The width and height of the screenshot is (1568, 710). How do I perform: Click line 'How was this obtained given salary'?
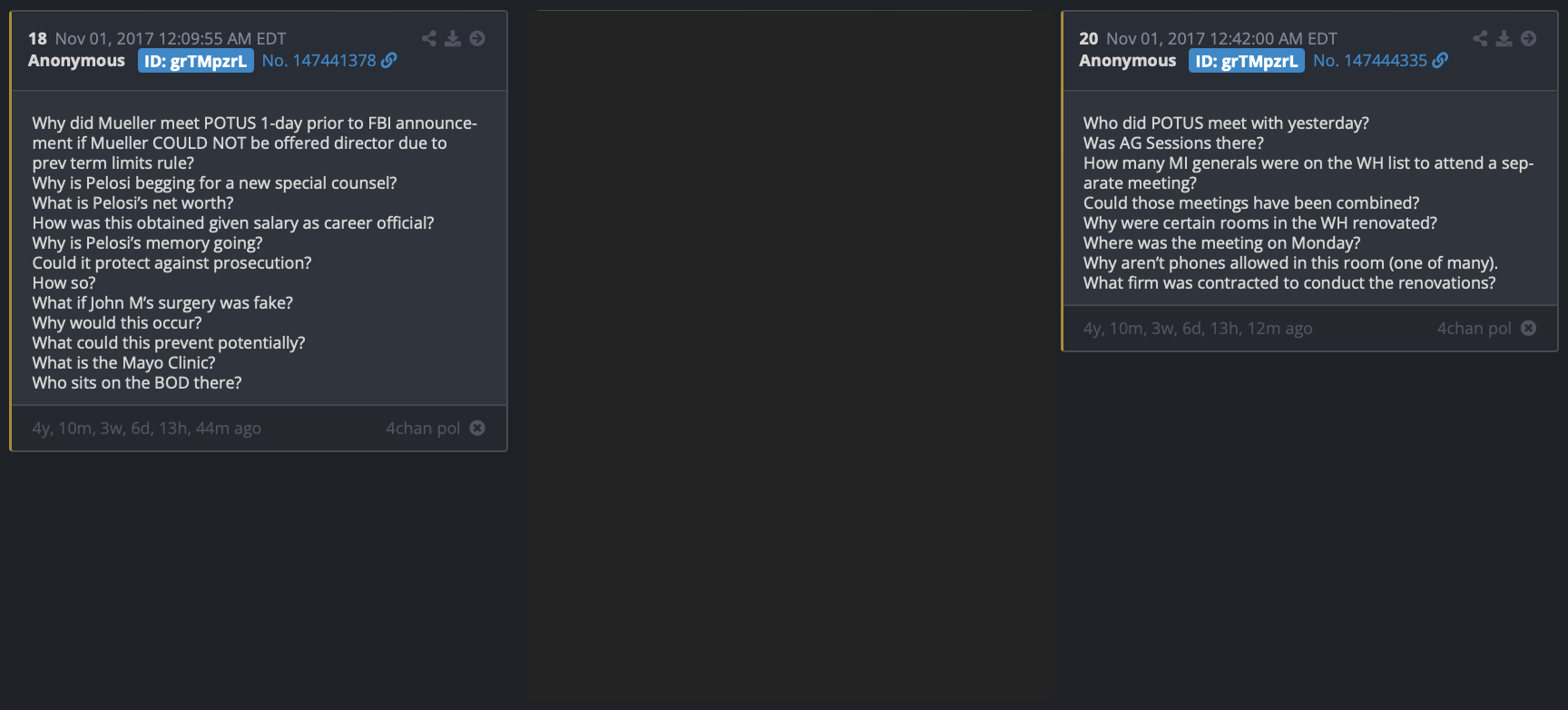click(233, 222)
